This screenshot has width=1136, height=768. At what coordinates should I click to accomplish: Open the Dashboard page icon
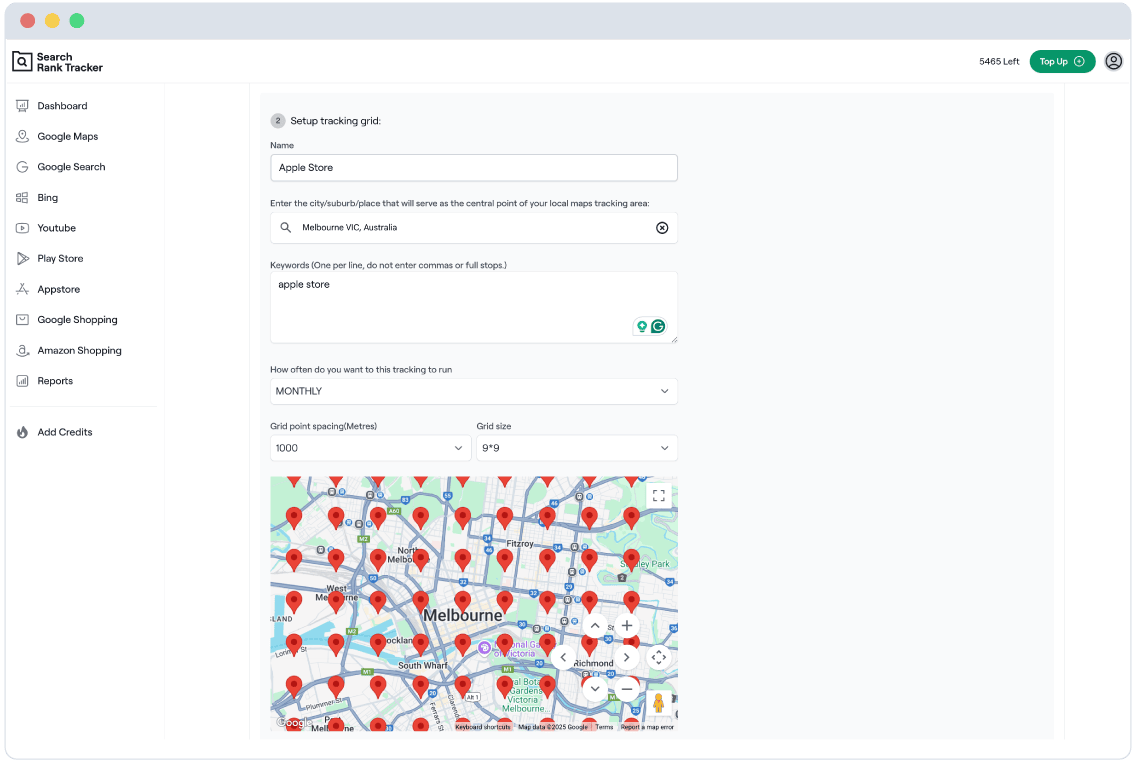tap(22, 106)
